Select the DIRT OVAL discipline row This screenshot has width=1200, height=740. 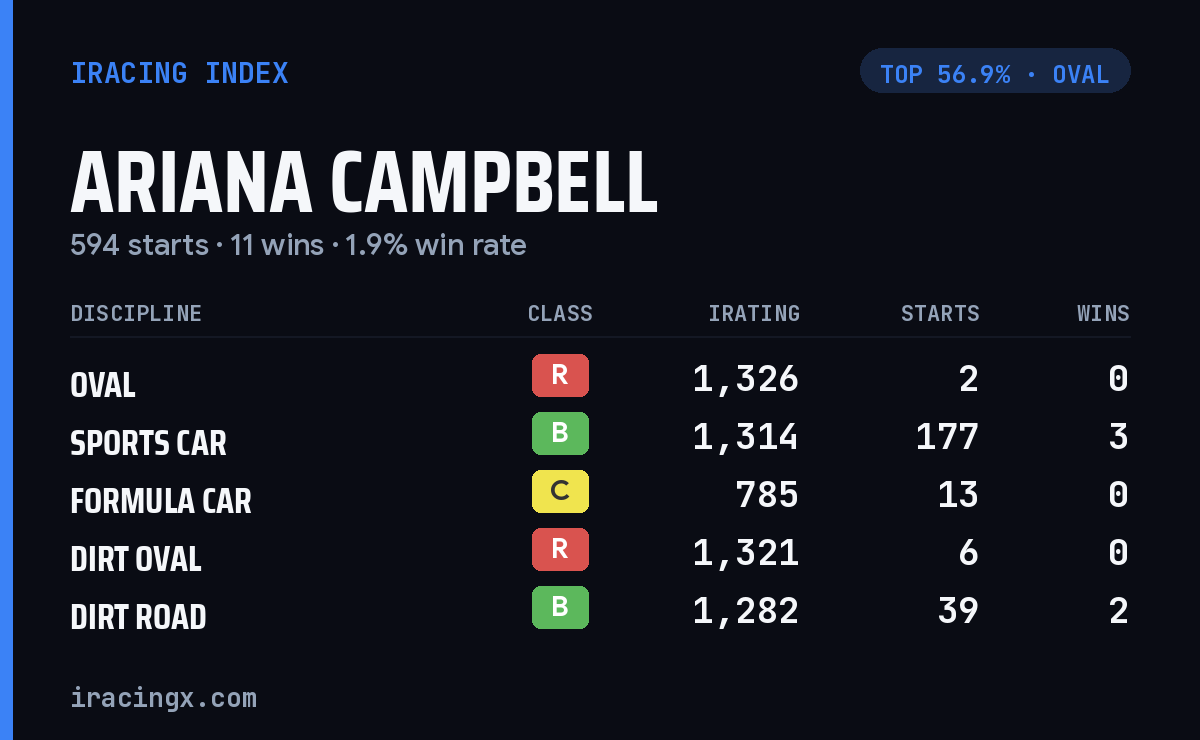[x=600, y=554]
